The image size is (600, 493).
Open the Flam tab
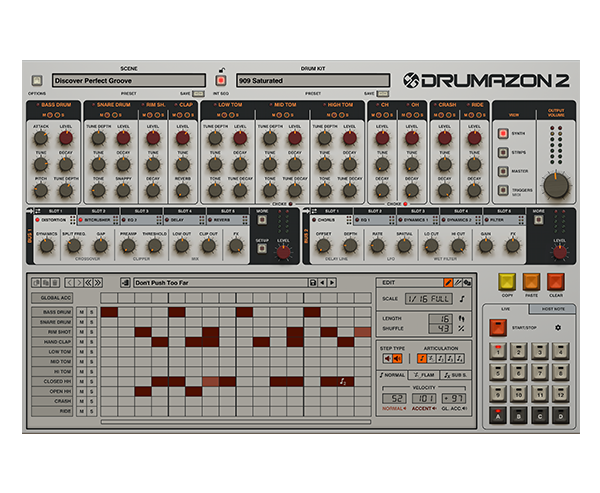424,375
